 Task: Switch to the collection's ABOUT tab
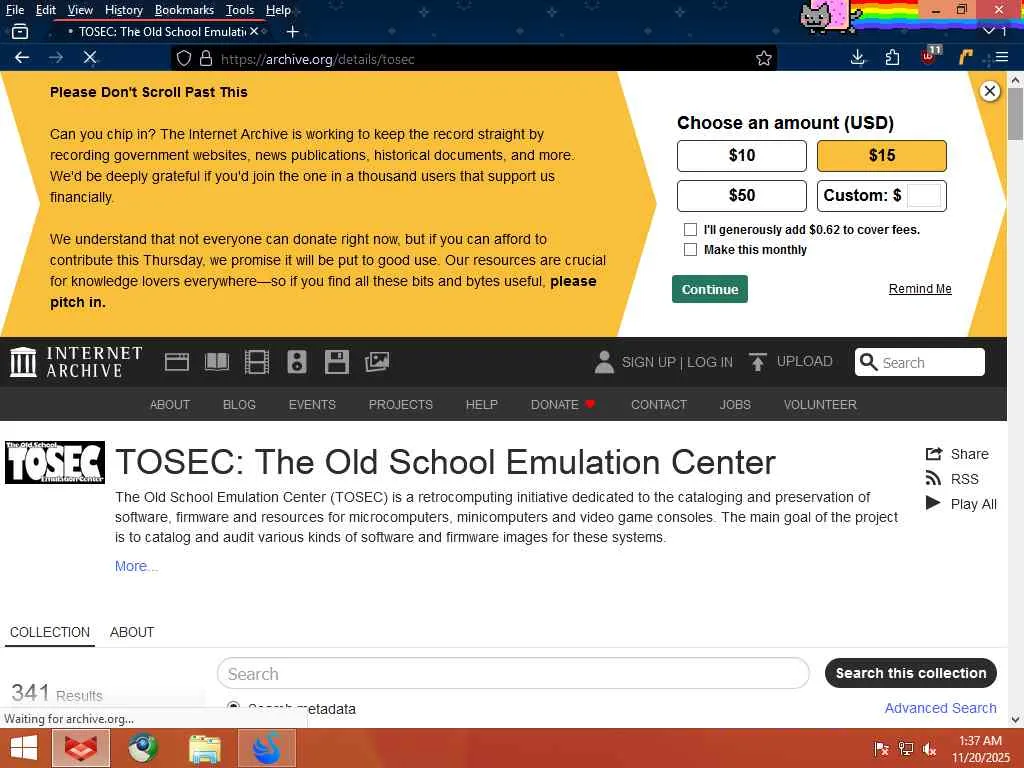pos(132,632)
